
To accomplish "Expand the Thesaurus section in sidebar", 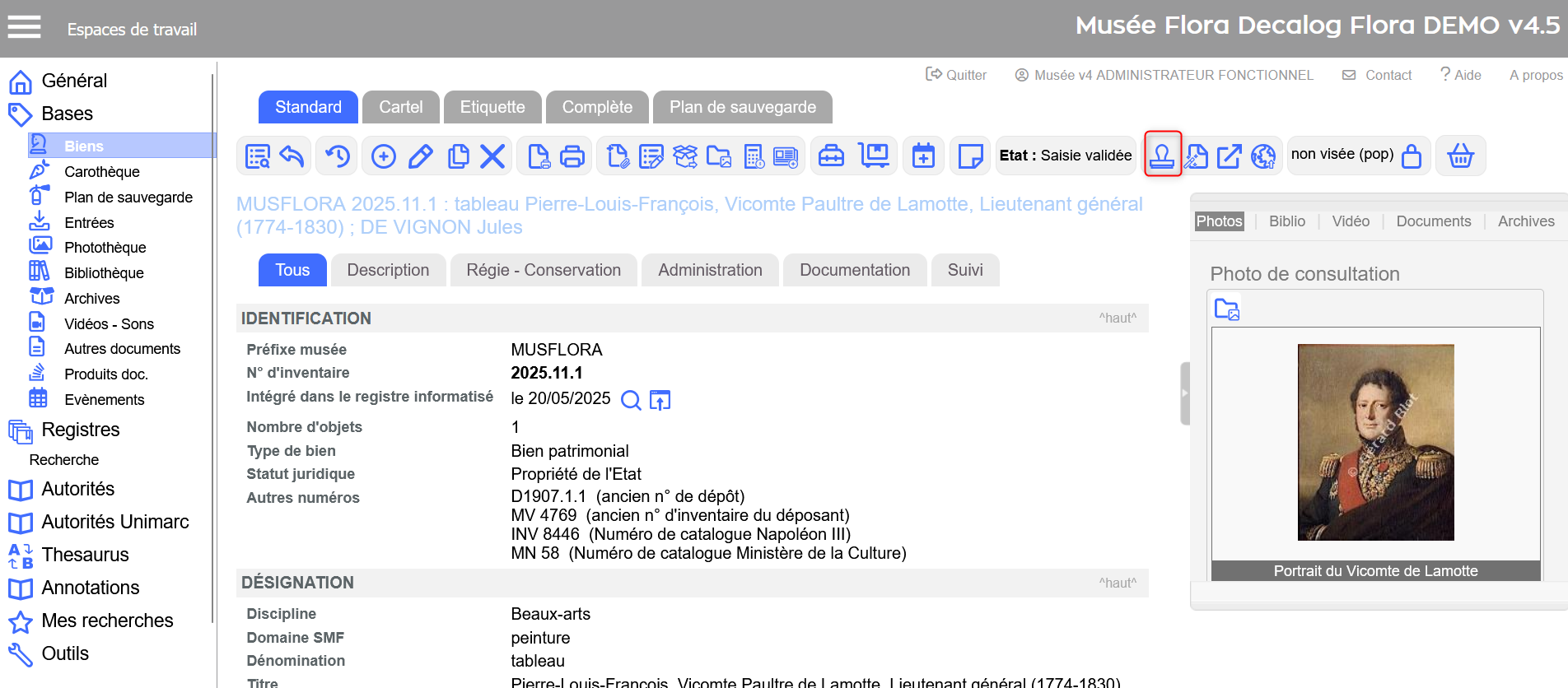I will [85, 555].
